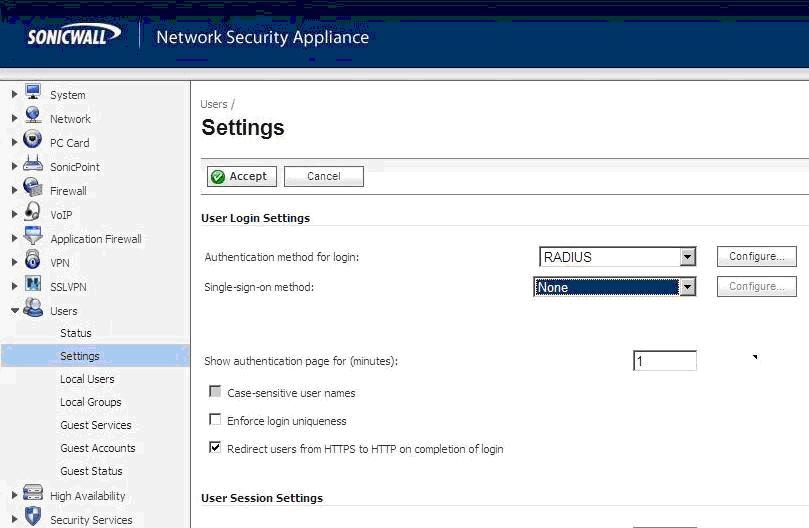The width and height of the screenshot is (809, 528).
Task: Open Local Users in sidebar menu
Action: click(87, 379)
